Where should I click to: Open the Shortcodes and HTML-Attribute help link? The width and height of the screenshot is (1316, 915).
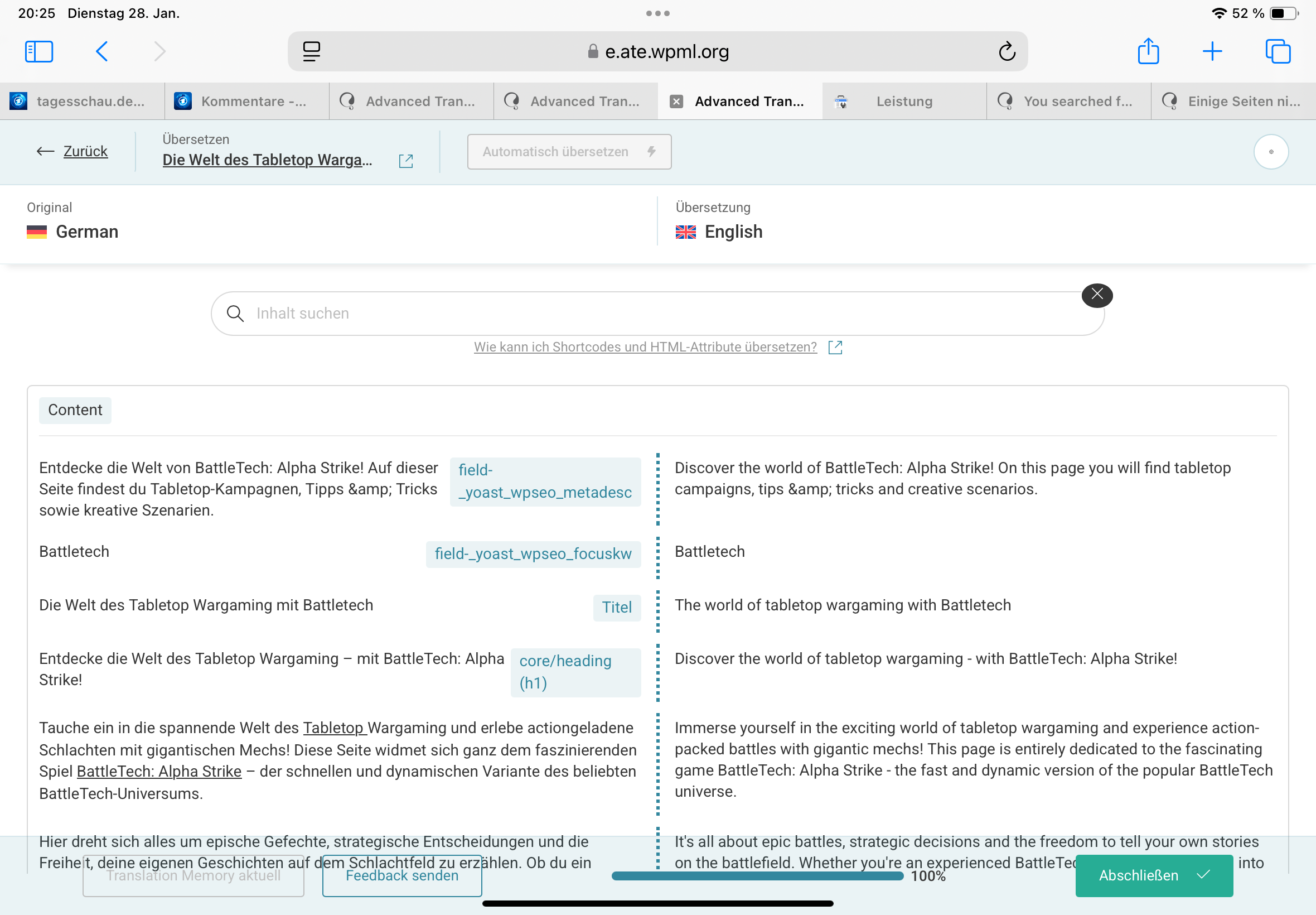(x=645, y=347)
